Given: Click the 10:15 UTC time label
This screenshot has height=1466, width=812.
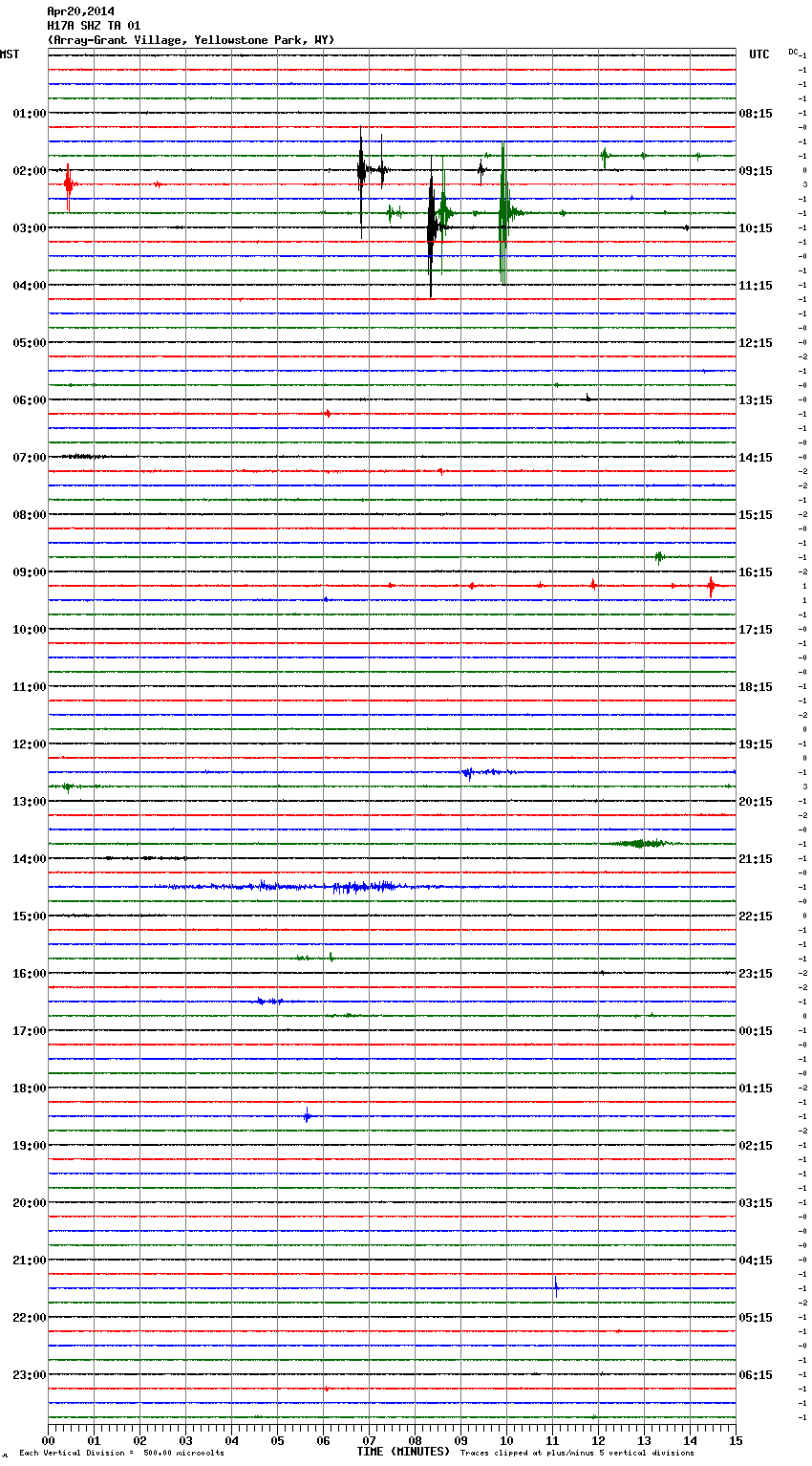Looking at the screenshot, I should 756,228.
